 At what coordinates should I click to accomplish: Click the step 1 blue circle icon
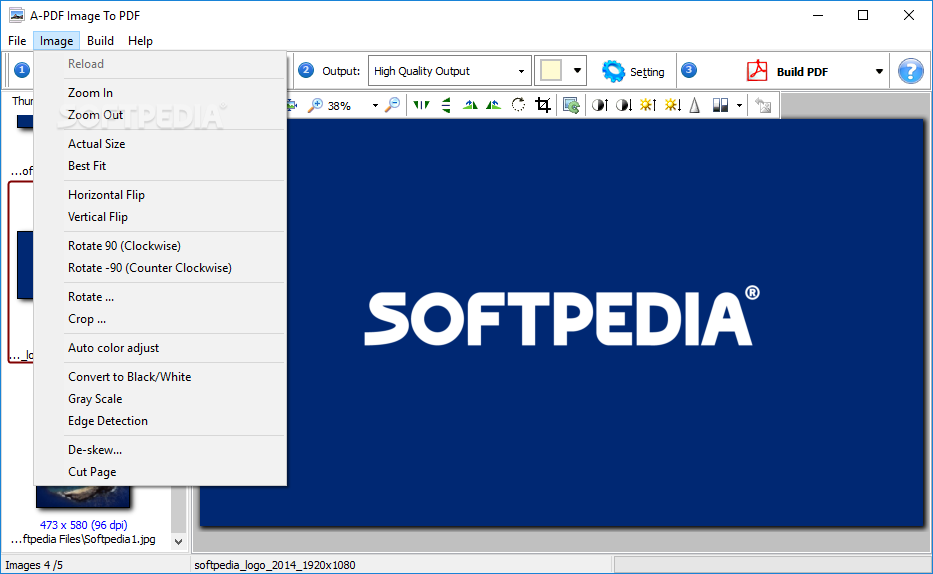pos(22,70)
